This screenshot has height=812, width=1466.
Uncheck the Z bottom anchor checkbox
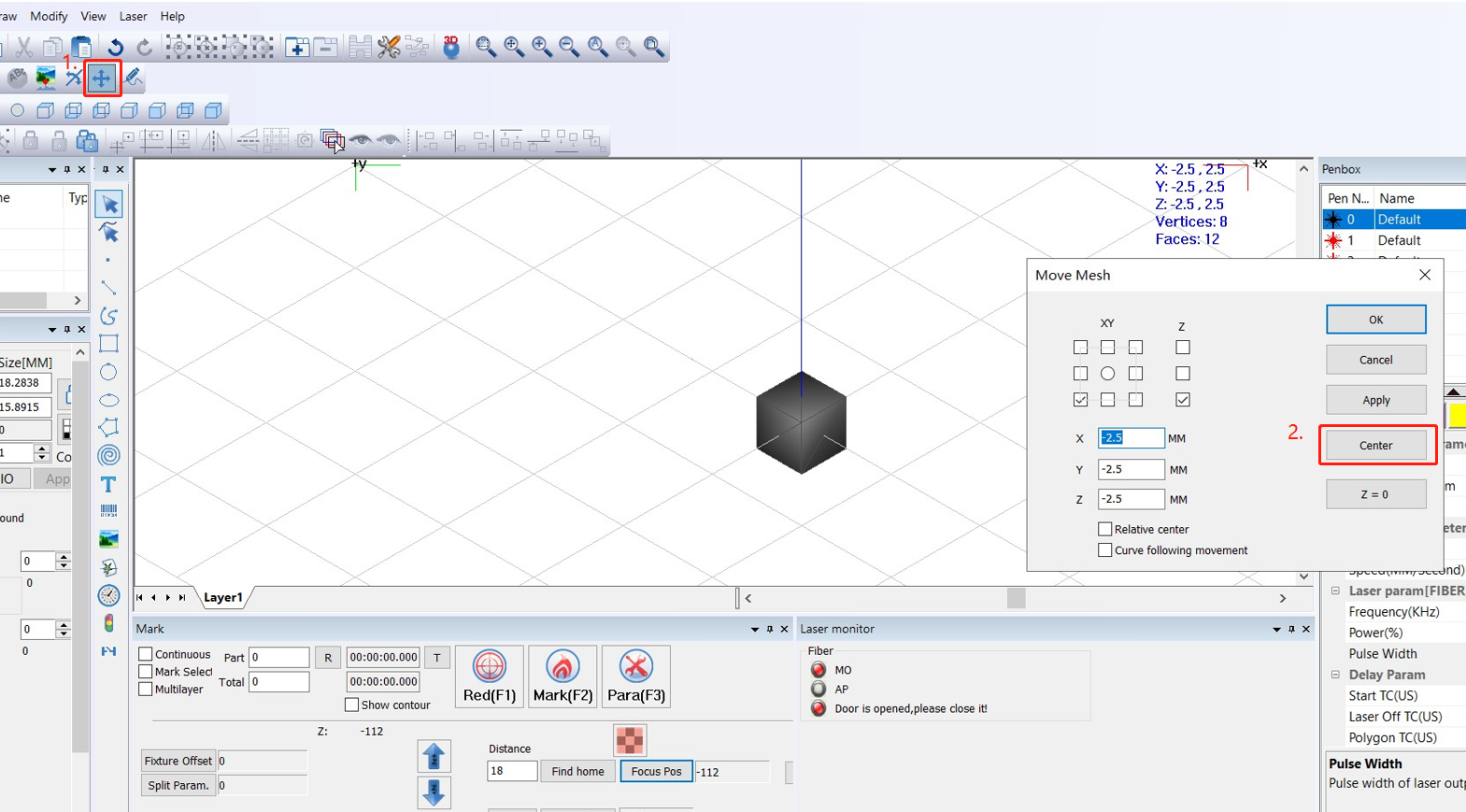(1183, 400)
